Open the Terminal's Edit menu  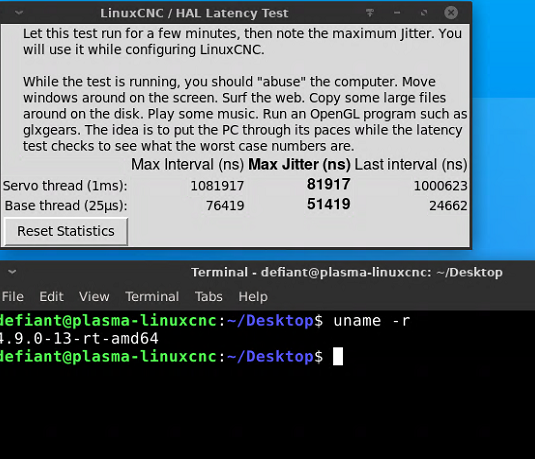51,297
